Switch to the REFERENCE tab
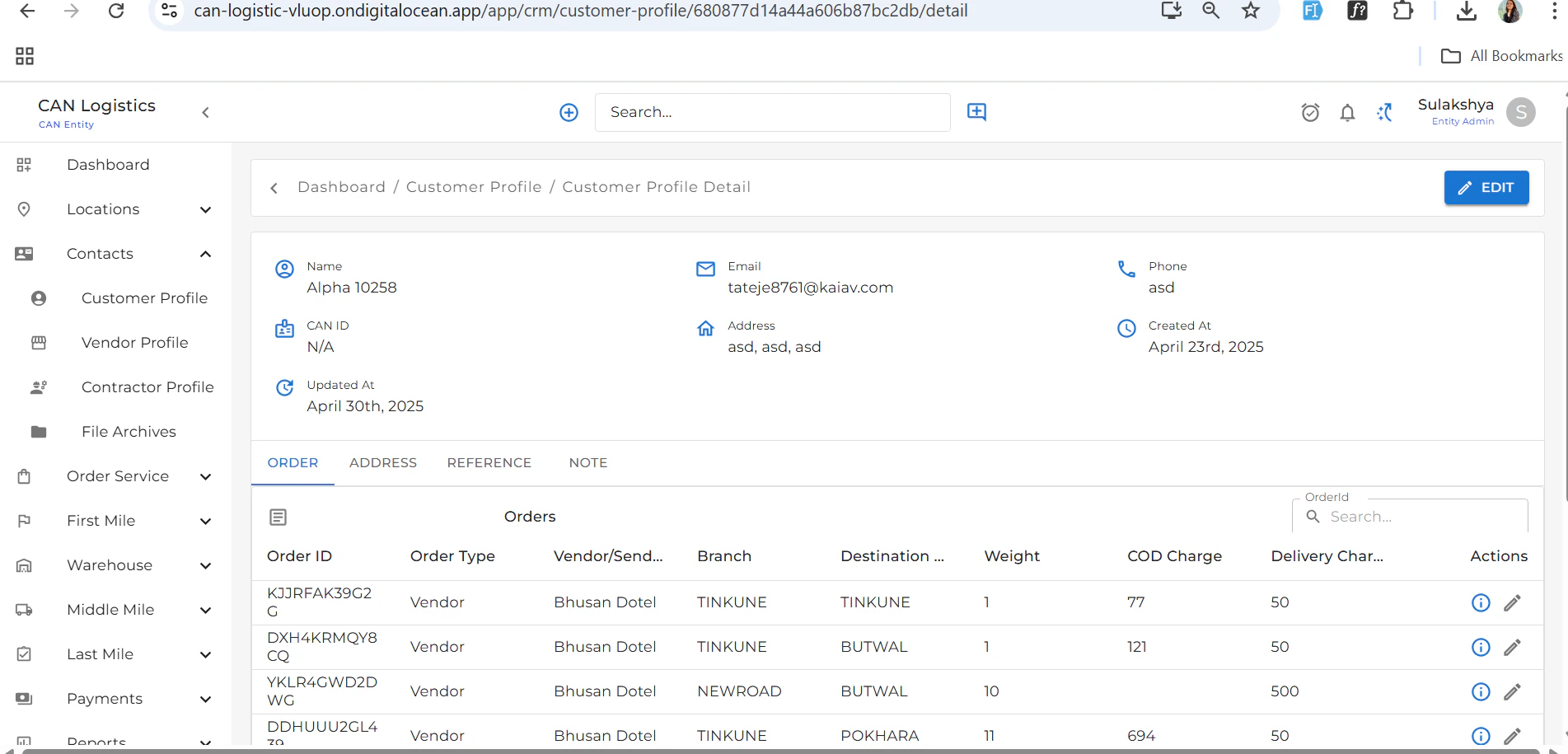 [489, 463]
